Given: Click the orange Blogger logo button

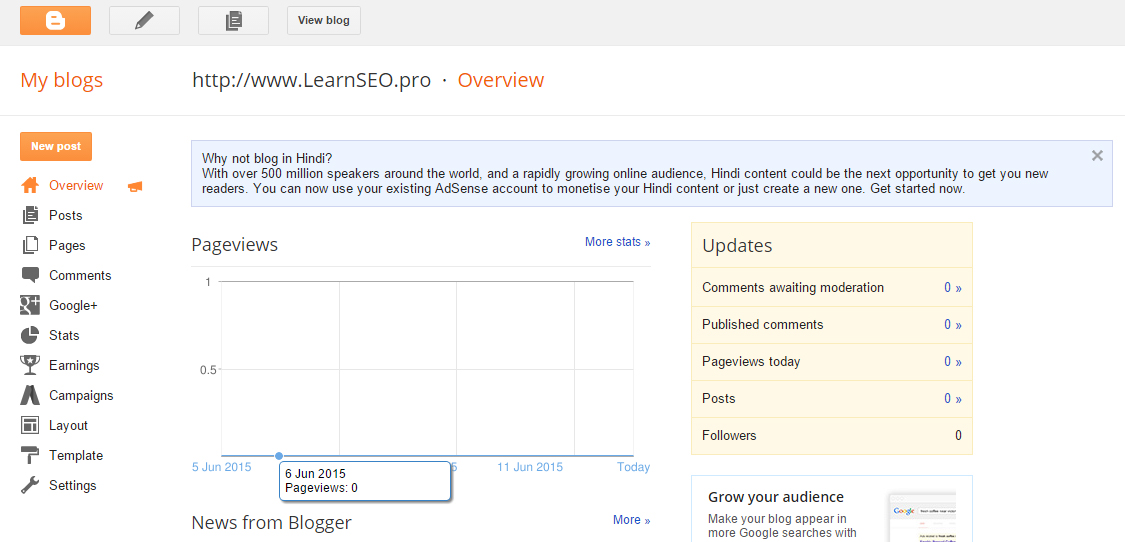Looking at the screenshot, I should (x=55, y=20).
